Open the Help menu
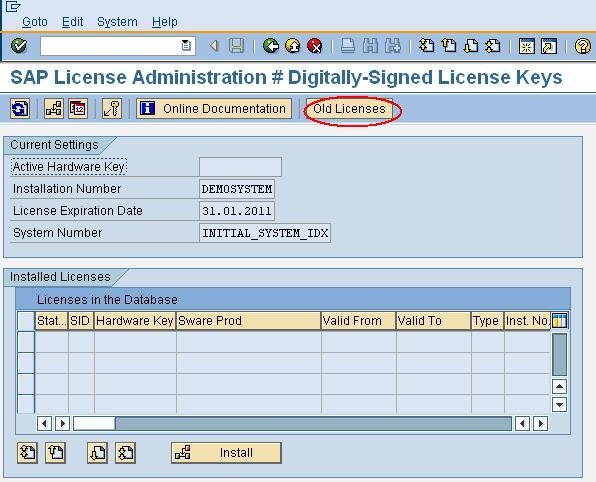The image size is (596, 482). pos(165,22)
